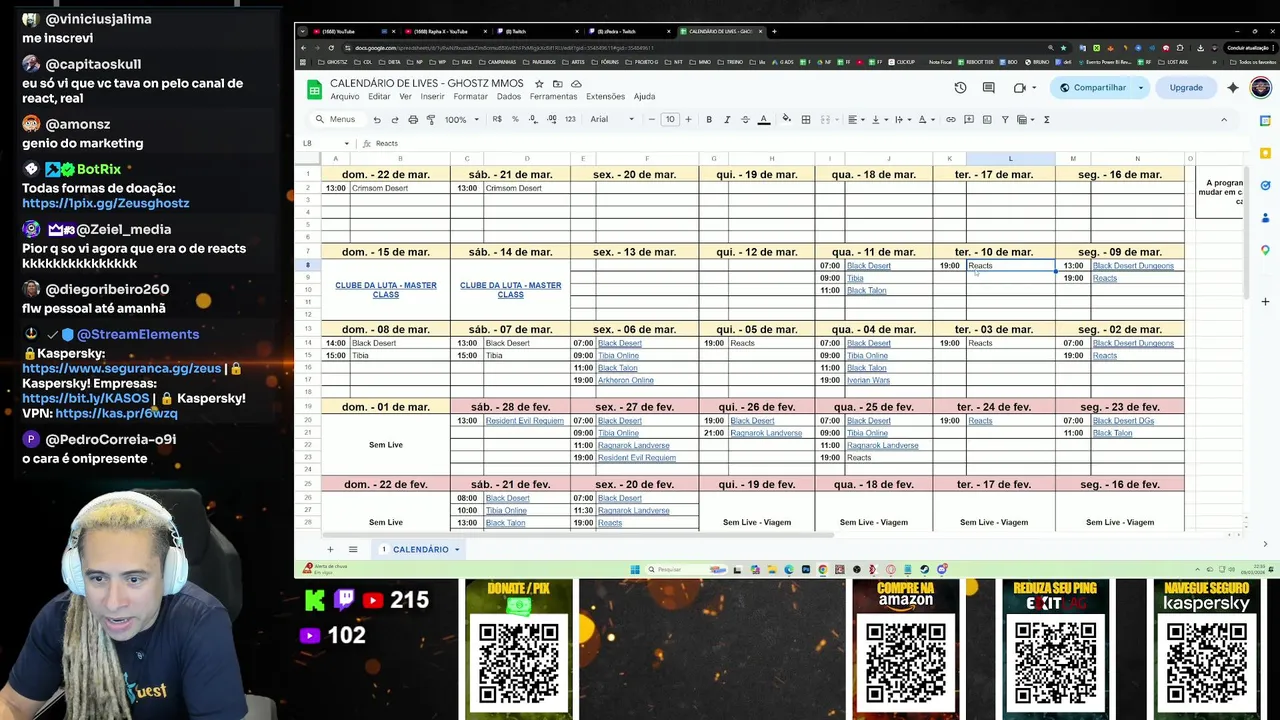
Task: Click the redo arrow in Sheets toolbar
Action: click(395, 119)
